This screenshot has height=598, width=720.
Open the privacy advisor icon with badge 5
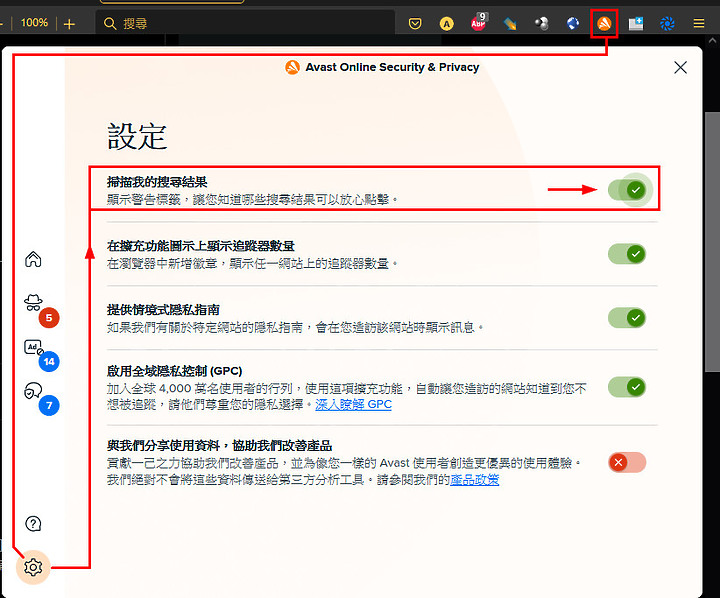[34, 303]
